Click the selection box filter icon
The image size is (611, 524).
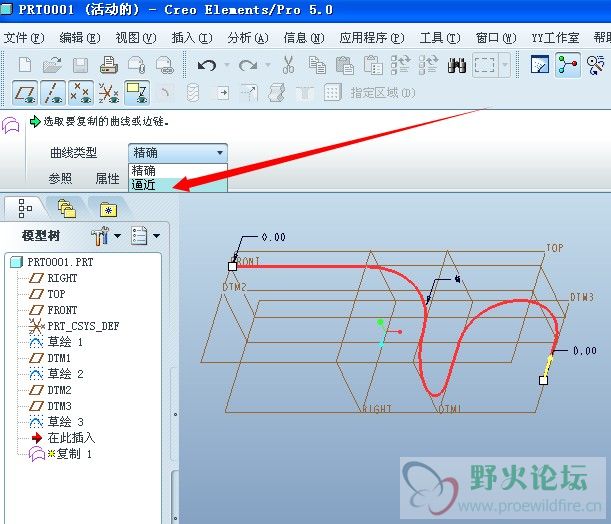point(484,65)
